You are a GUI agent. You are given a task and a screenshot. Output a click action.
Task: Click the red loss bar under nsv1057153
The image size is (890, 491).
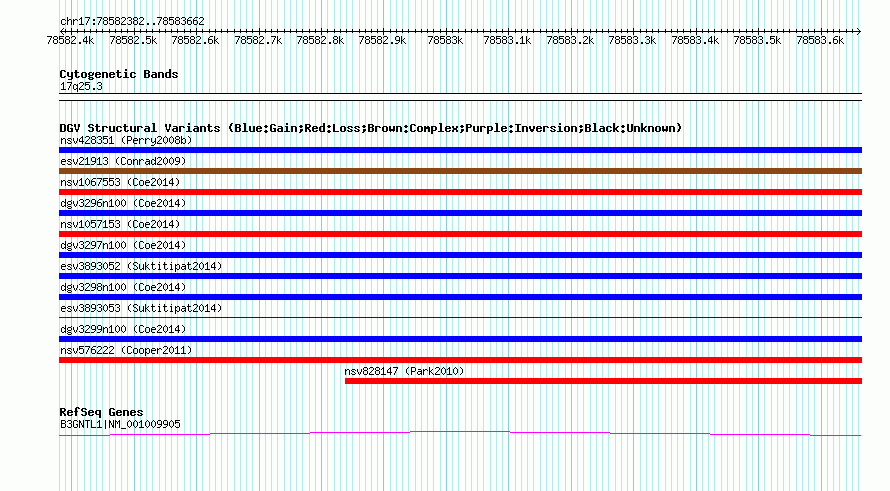coord(460,234)
